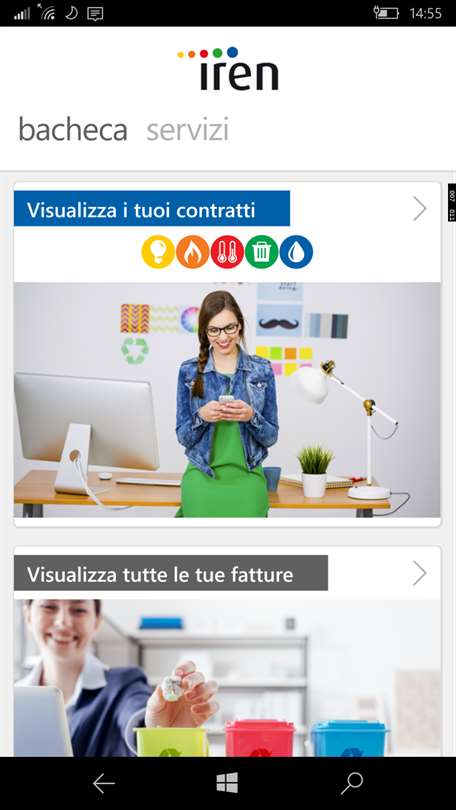Tap the red thermometer heating icon
The height and width of the screenshot is (810, 456).
227,252
